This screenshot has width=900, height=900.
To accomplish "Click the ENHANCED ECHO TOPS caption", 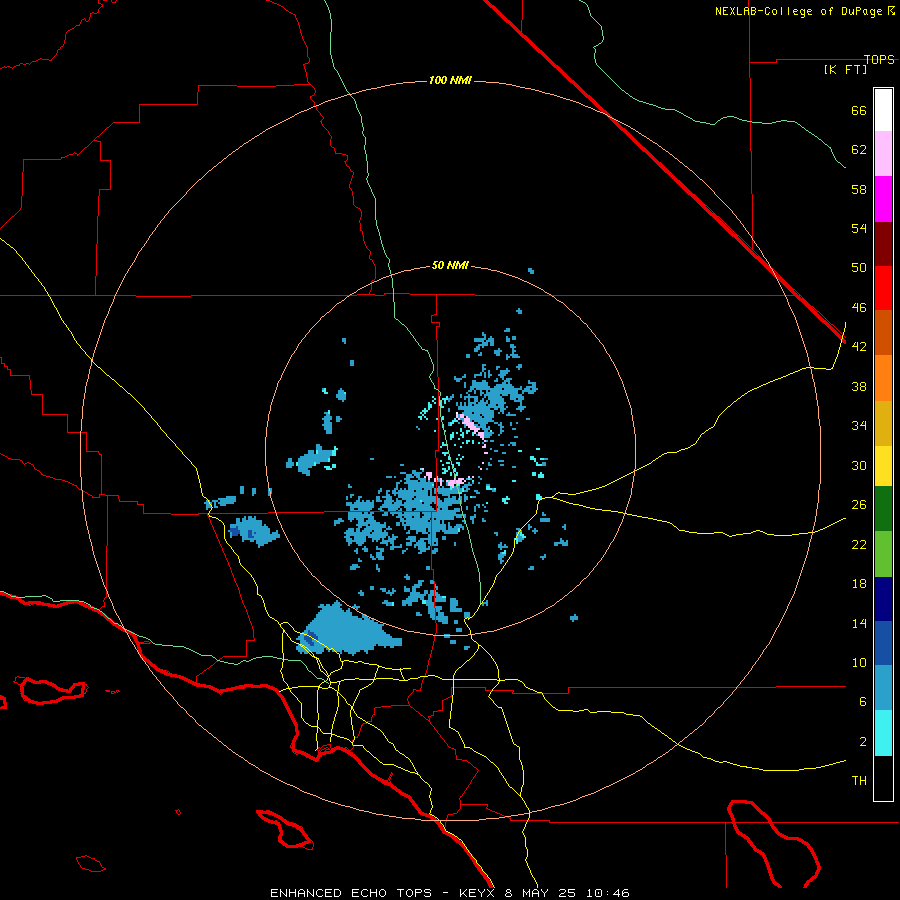I will tap(351, 893).
